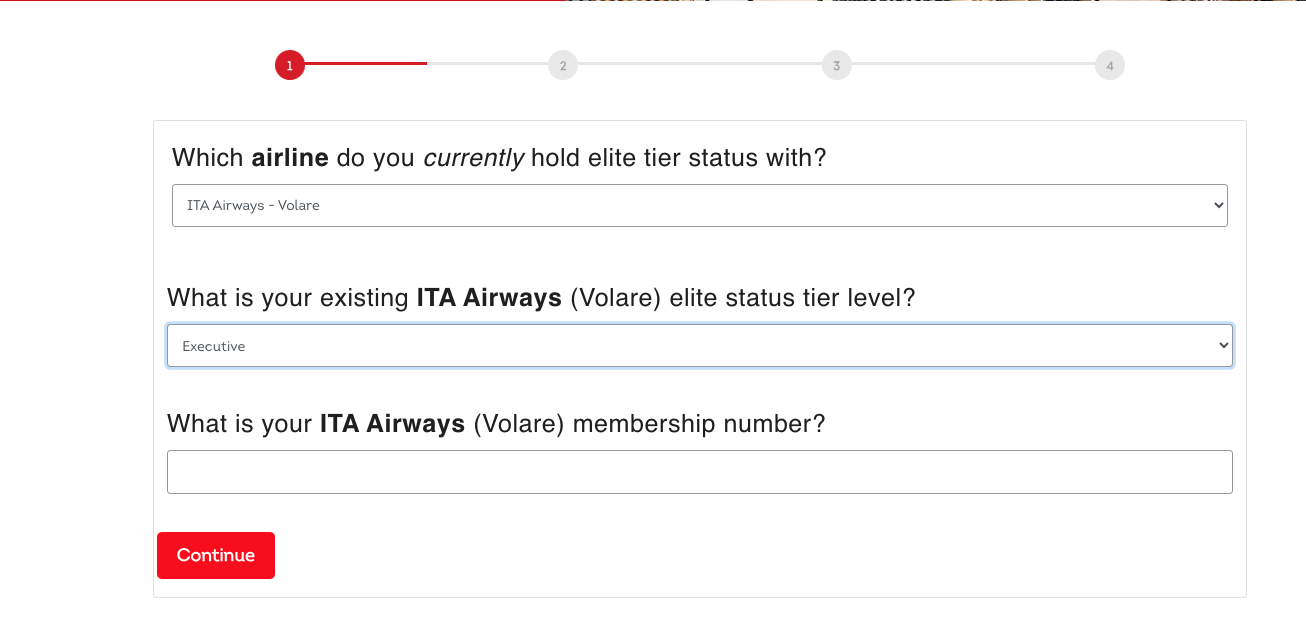The image size is (1306, 622).
Task: Click the progress line between steps 3 and 4
Action: [x=973, y=64]
